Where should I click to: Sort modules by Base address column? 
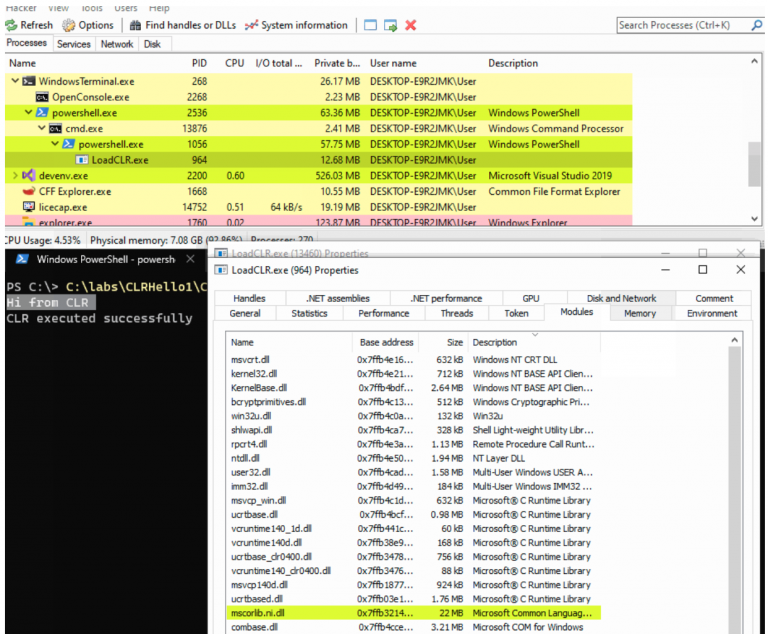click(x=386, y=342)
